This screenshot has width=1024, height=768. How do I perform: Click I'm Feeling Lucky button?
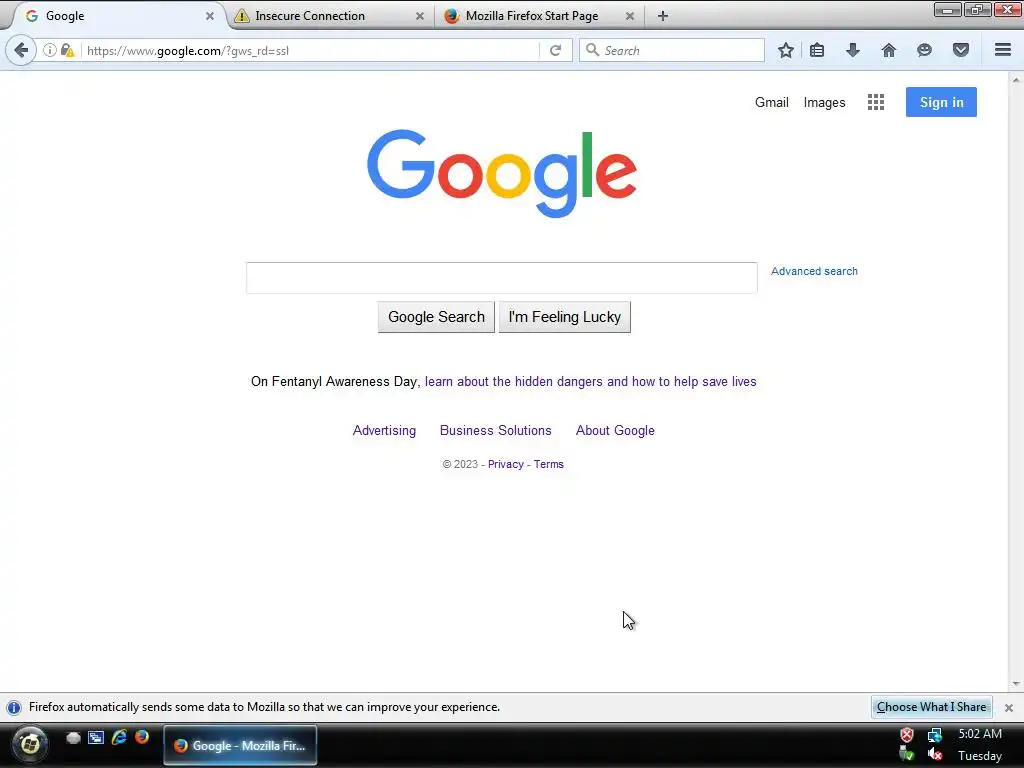coord(564,317)
